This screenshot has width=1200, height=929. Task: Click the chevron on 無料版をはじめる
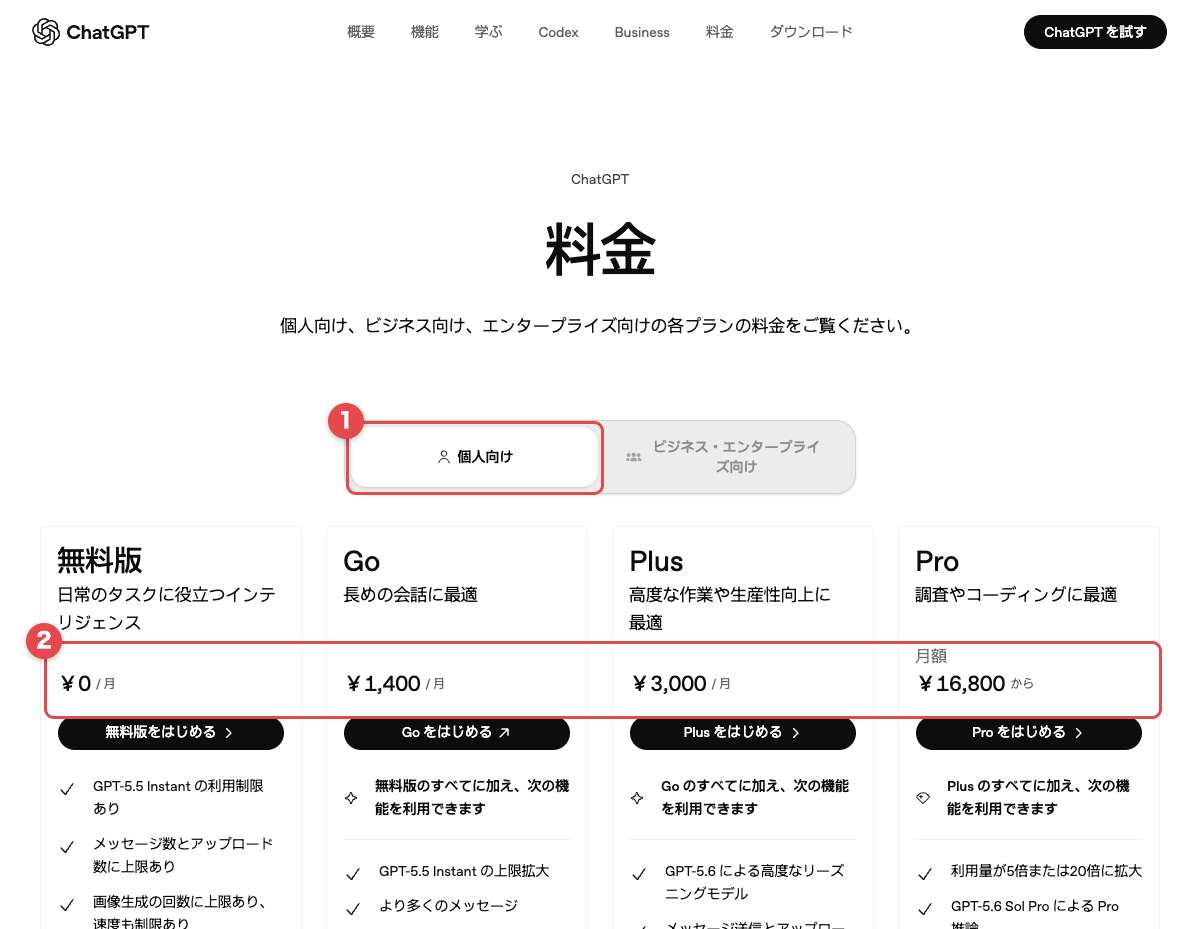pyautogui.click(x=229, y=733)
